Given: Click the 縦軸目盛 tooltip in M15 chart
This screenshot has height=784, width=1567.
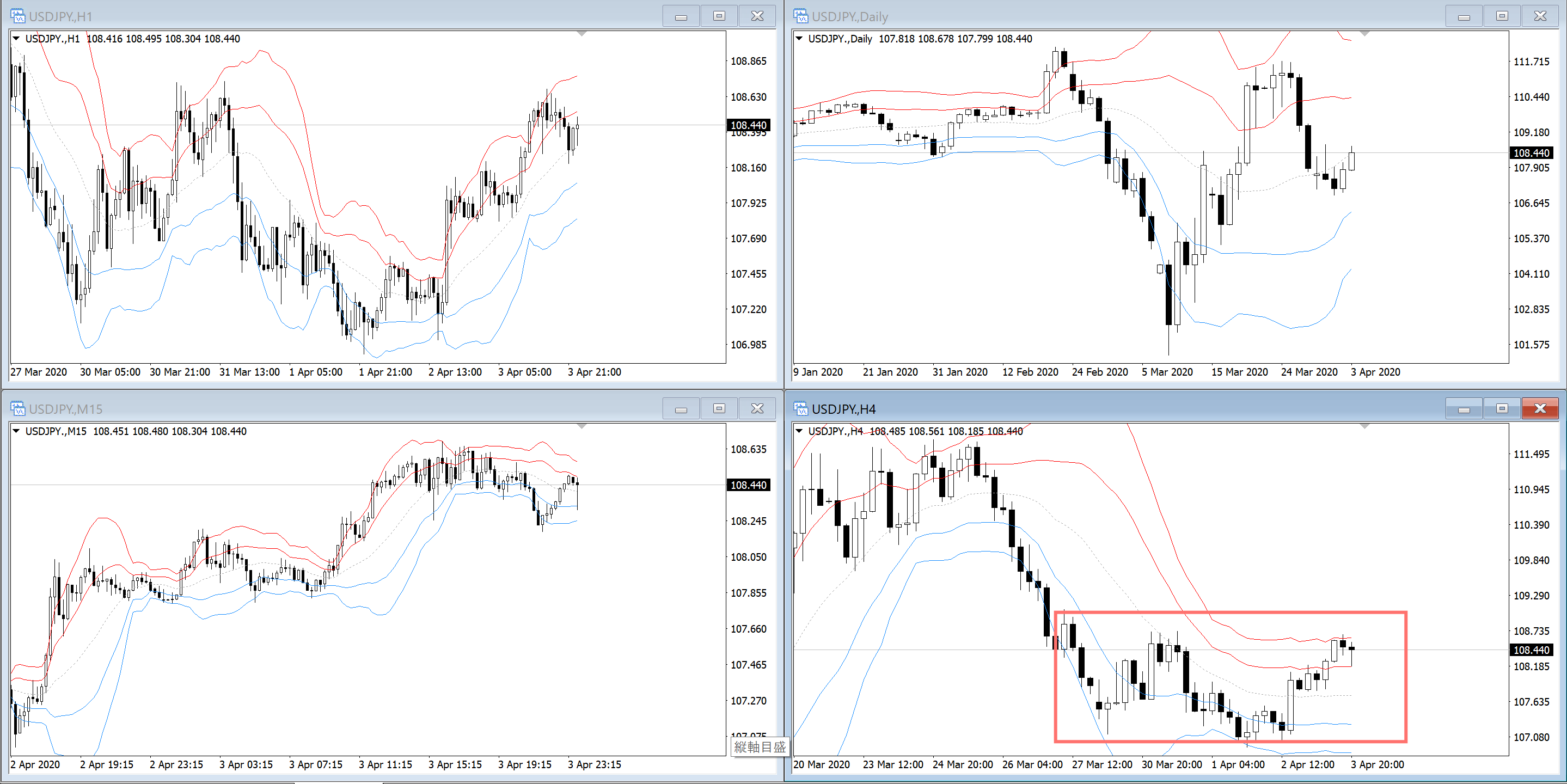Looking at the screenshot, I should 760,746.
